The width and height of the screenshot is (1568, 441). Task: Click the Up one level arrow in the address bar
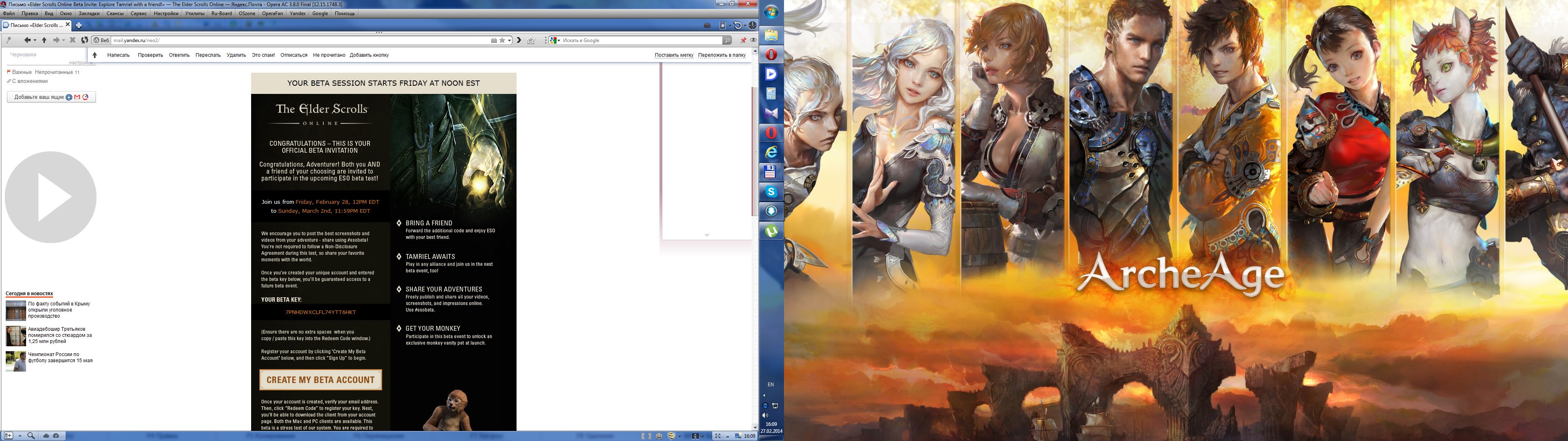tap(44, 40)
